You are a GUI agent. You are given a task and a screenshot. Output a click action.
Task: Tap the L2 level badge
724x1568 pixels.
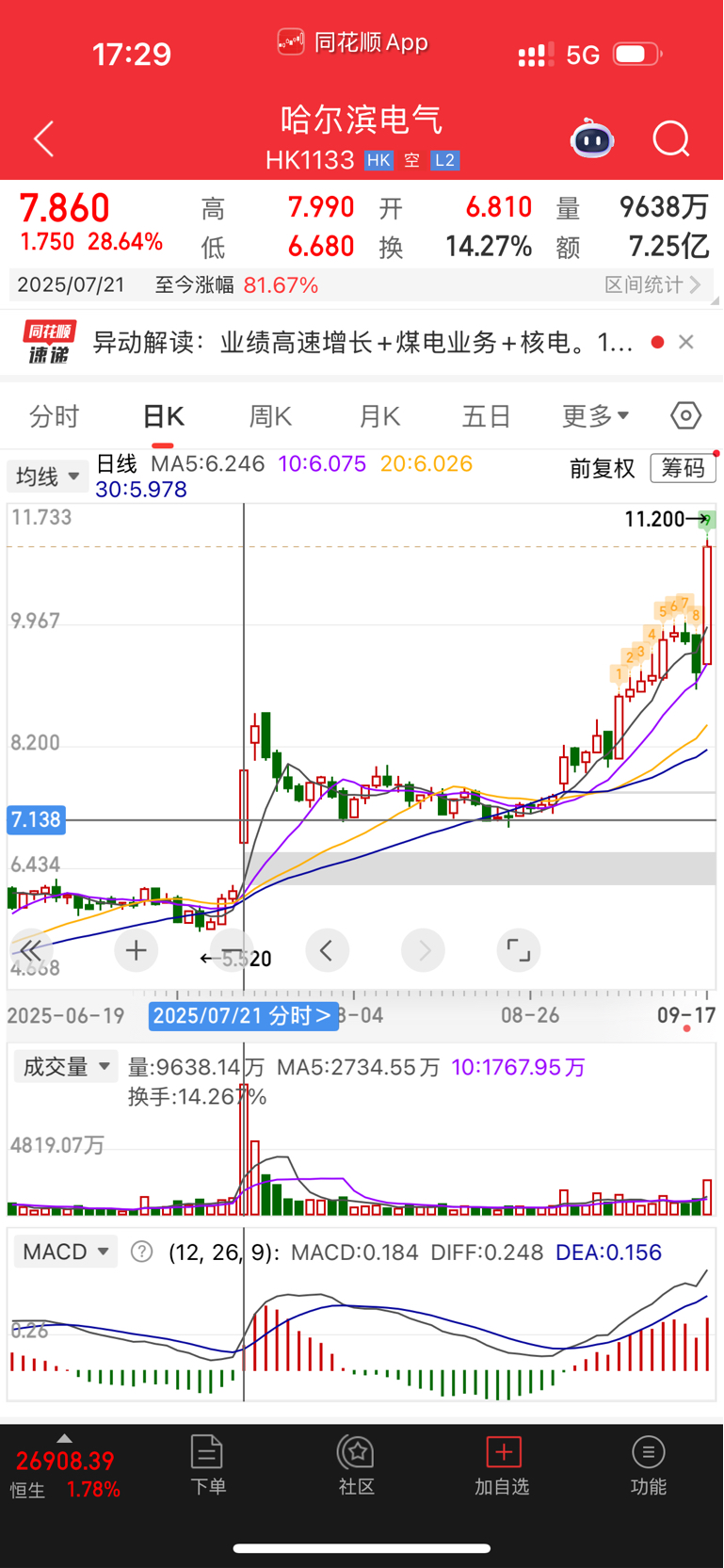(444, 161)
